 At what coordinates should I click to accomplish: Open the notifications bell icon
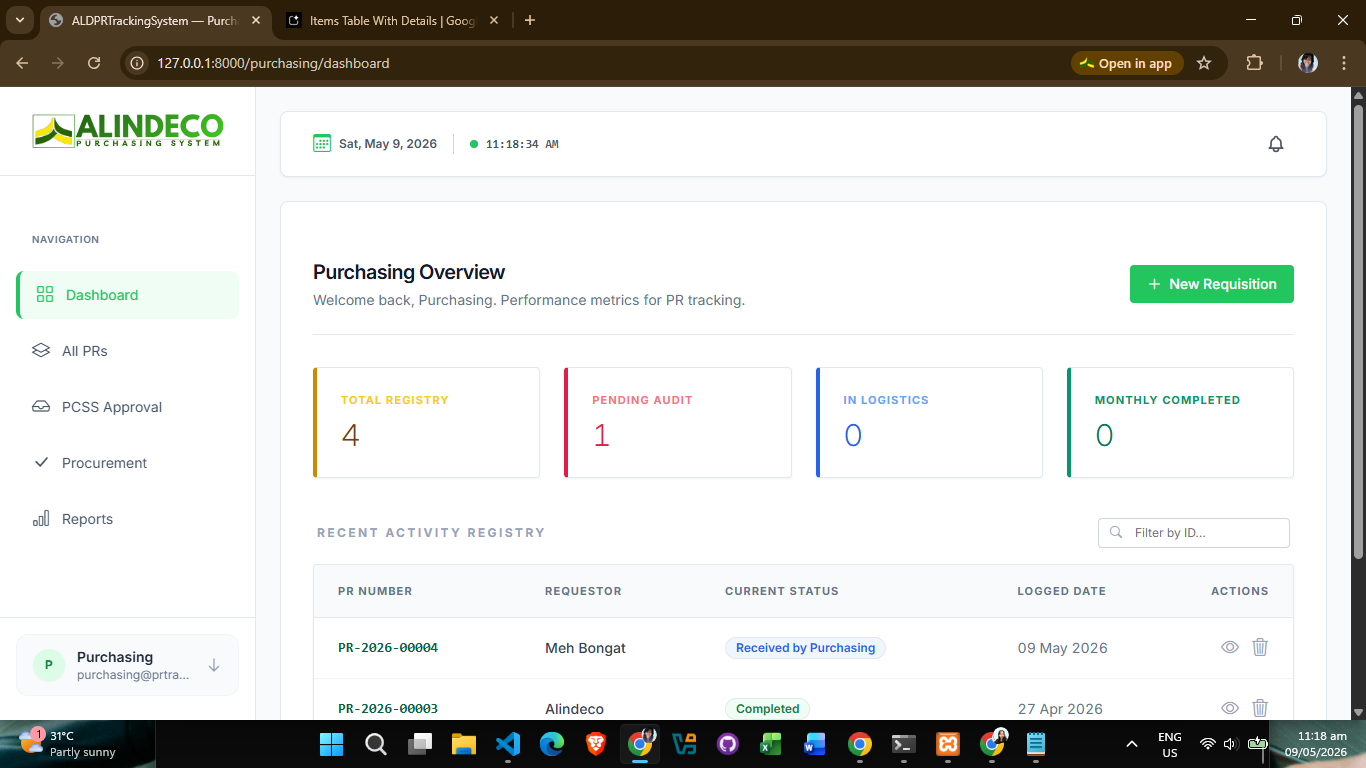point(1276,144)
